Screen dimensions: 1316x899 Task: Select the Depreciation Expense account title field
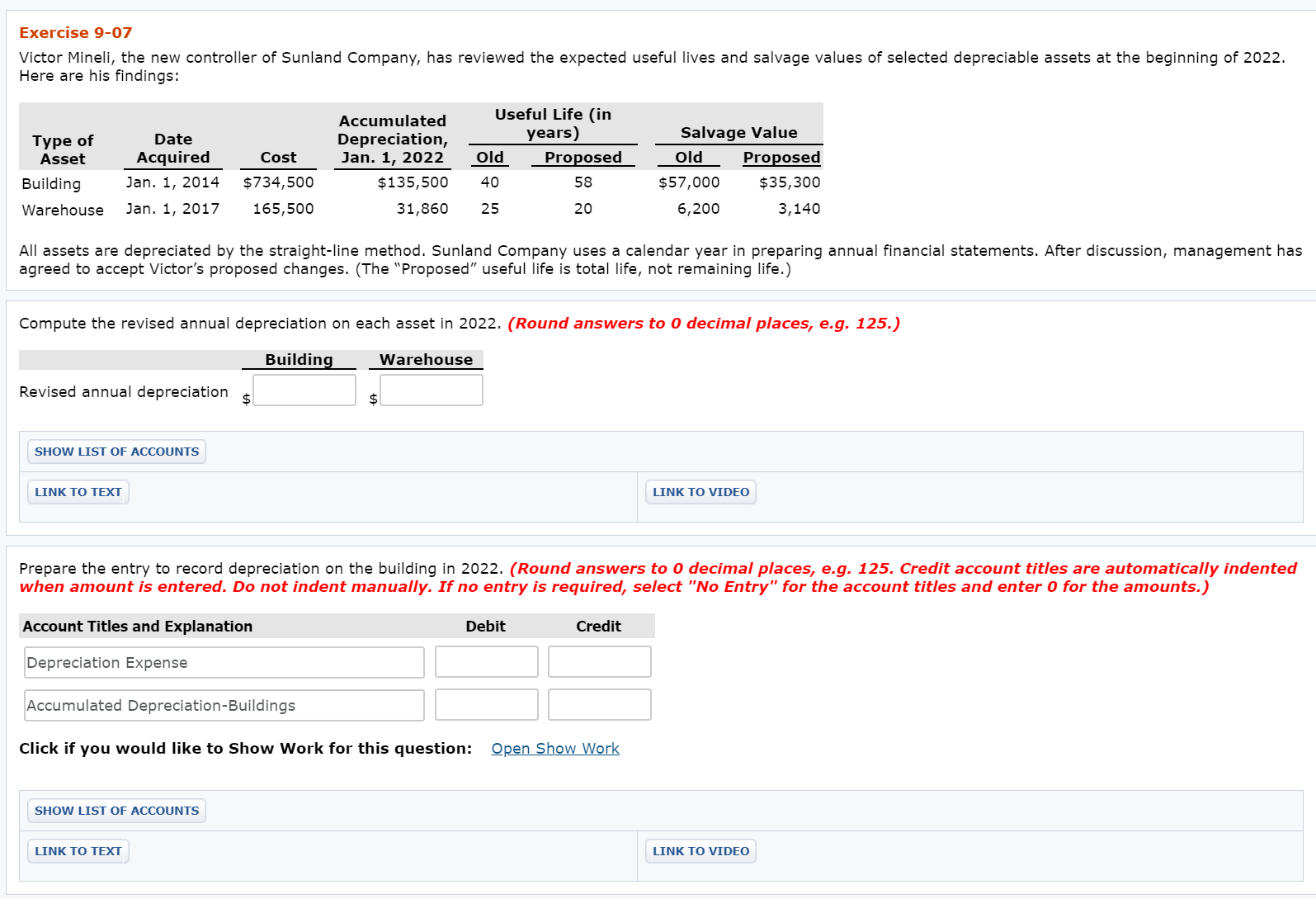coord(224,663)
